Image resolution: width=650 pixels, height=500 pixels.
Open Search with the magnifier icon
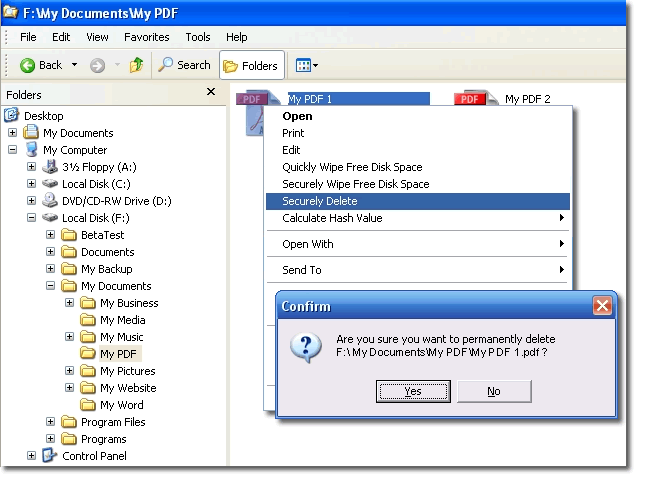coord(166,65)
